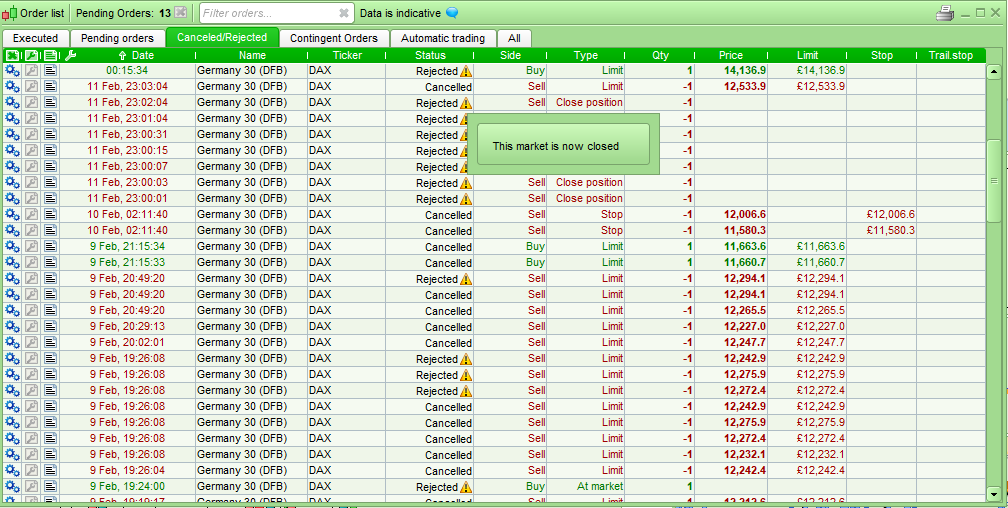This screenshot has height=508, width=1008.
Task: Click the limit value £12,232.1
Action: 820,454
